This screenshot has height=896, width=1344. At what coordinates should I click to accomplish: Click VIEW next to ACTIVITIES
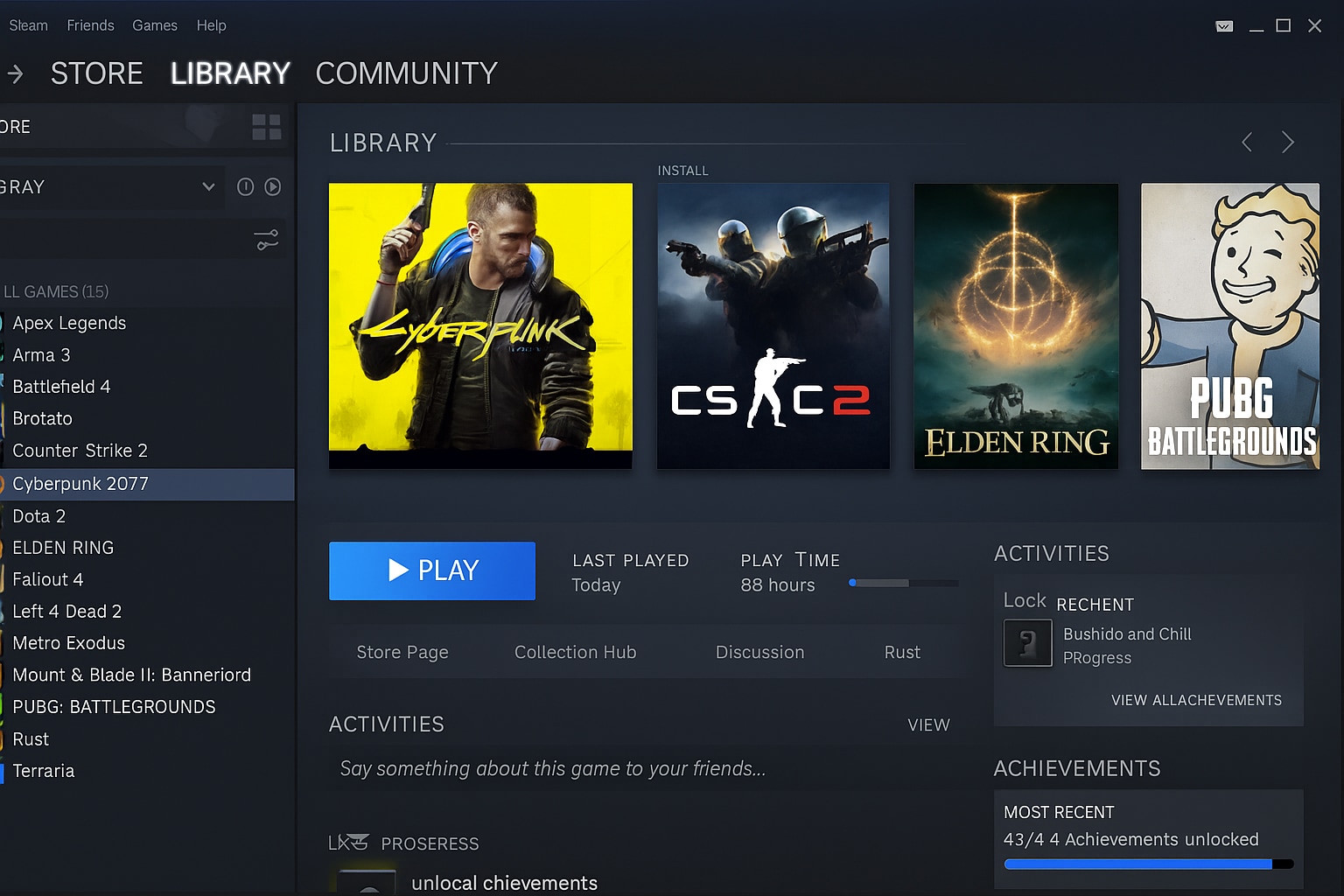[928, 724]
